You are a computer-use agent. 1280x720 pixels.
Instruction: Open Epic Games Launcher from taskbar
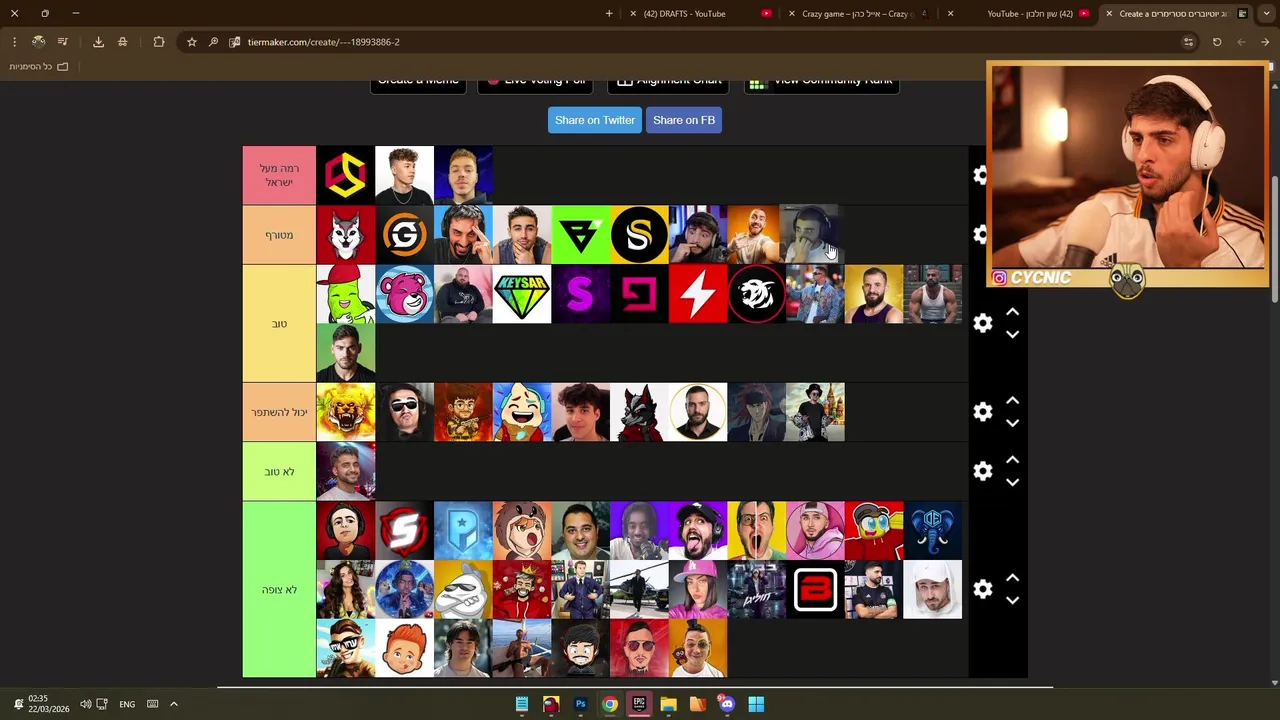click(x=639, y=704)
